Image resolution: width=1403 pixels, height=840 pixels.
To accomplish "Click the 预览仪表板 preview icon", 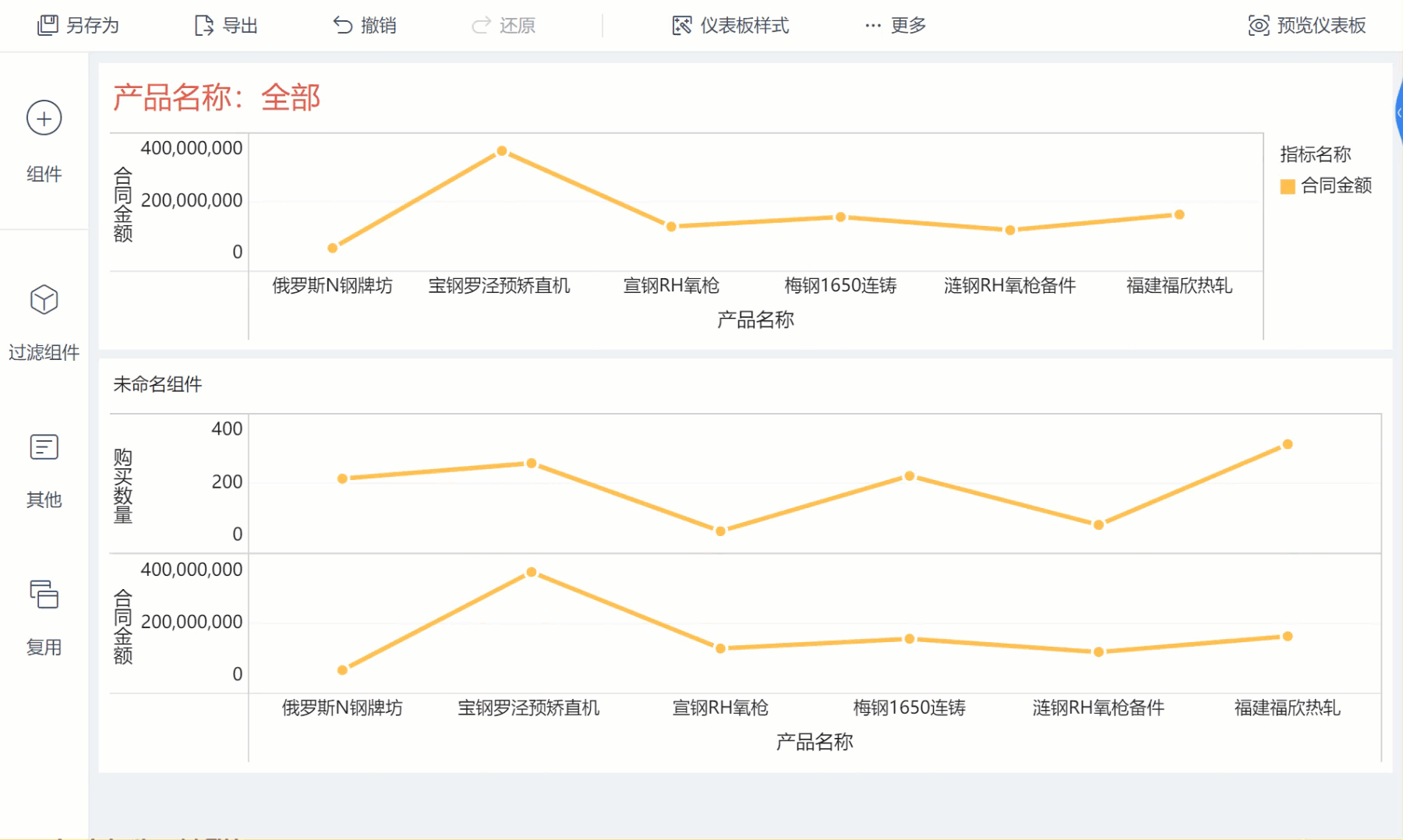I will (1259, 26).
